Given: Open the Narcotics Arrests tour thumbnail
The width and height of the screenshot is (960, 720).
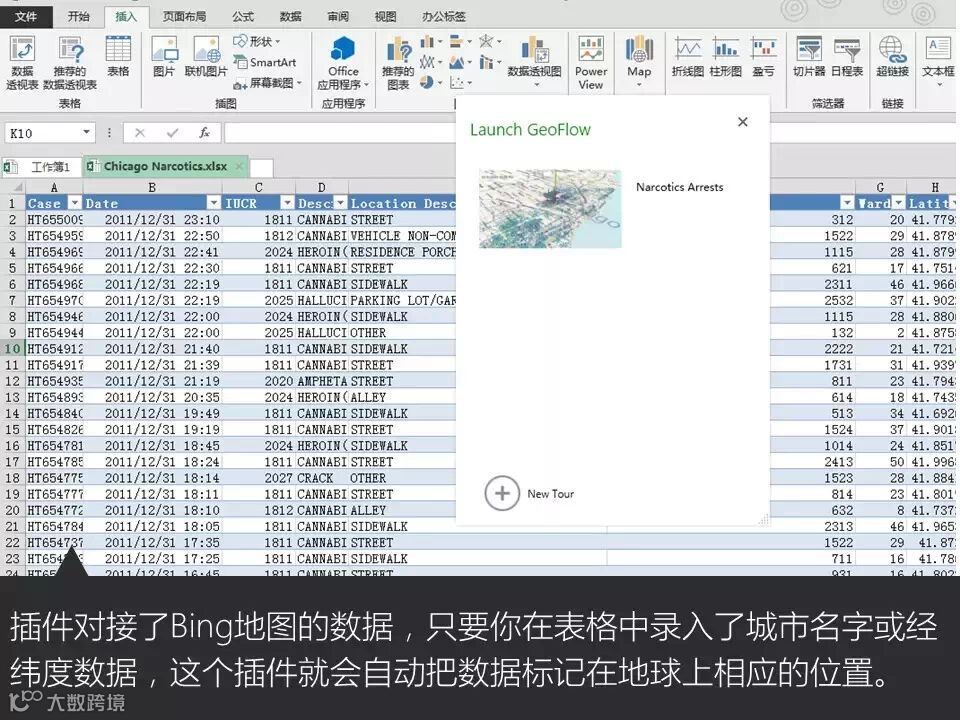Looking at the screenshot, I should [x=550, y=209].
